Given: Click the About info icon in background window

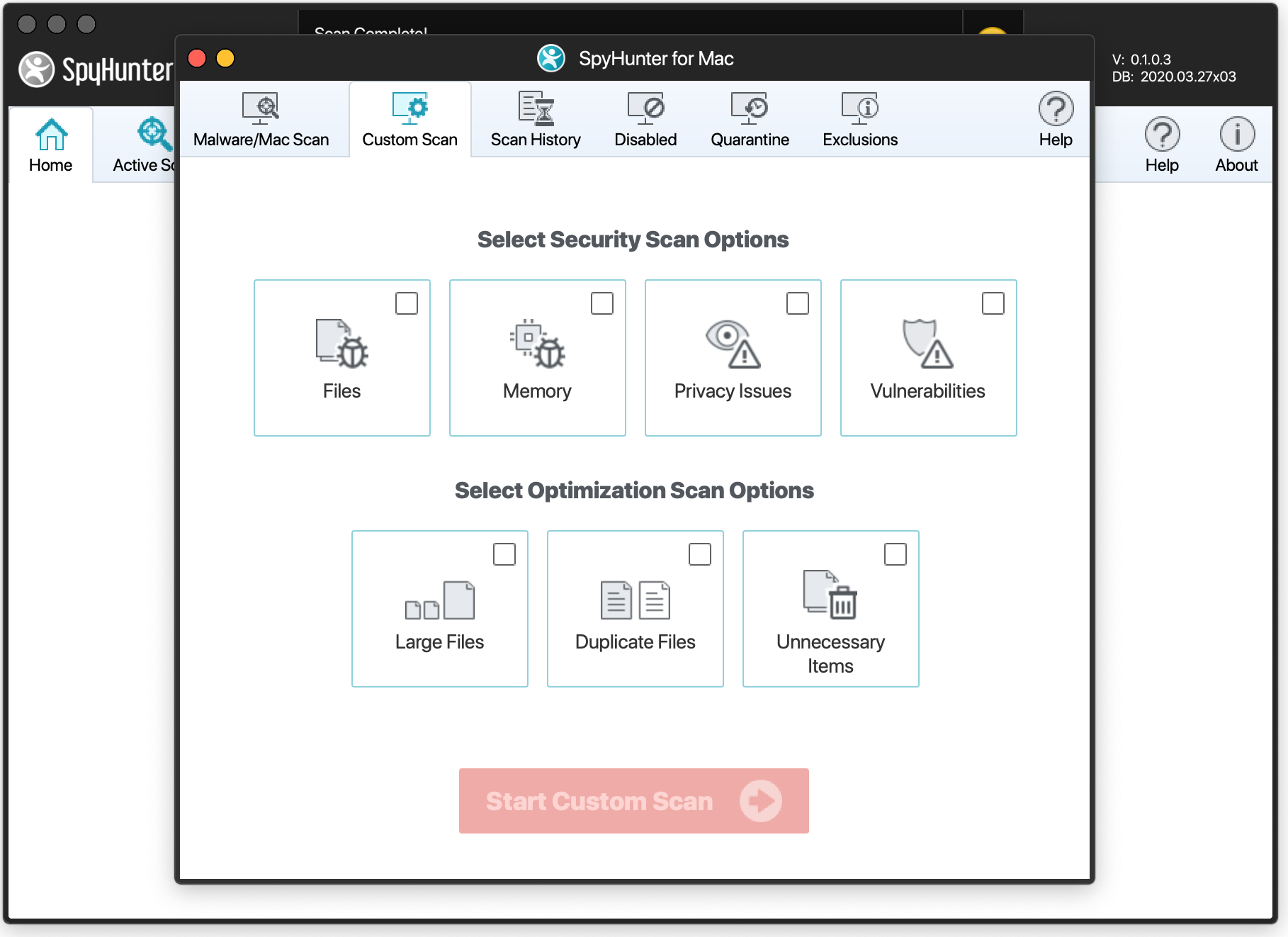Looking at the screenshot, I should pos(1237,134).
